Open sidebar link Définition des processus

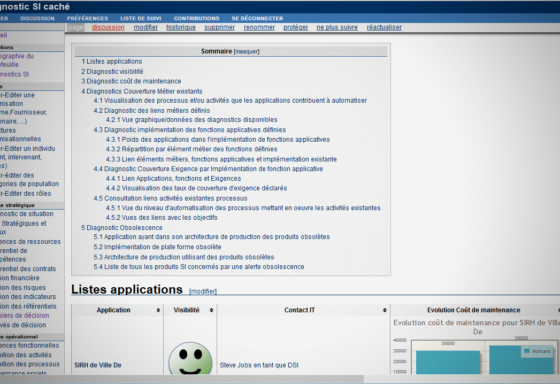tap(30, 364)
